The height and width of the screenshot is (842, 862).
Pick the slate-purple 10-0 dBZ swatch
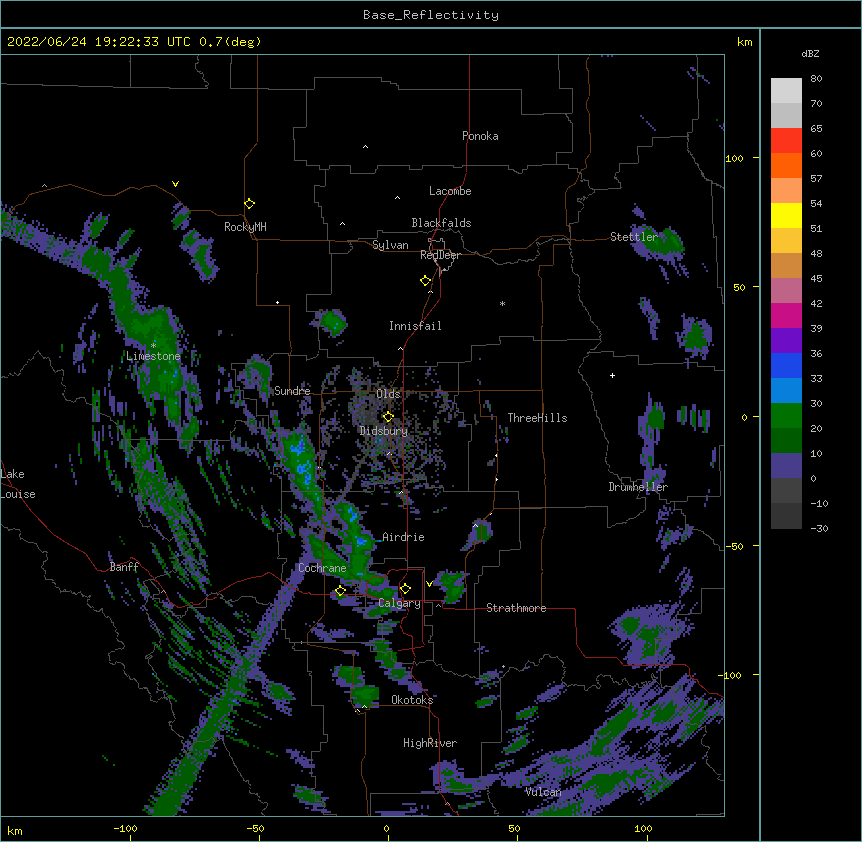pyautogui.click(x=786, y=466)
